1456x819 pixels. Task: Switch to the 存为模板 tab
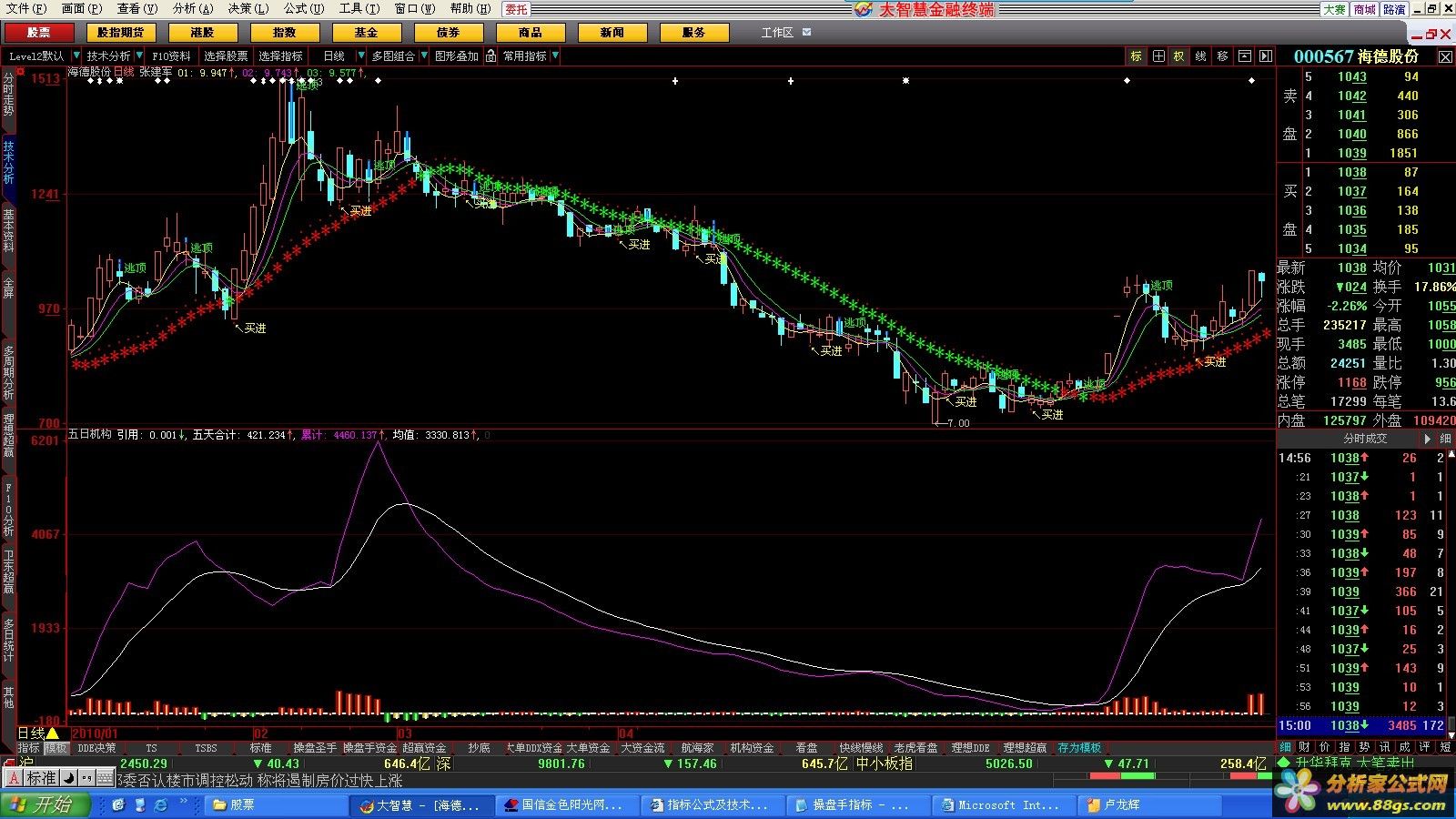1079,748
